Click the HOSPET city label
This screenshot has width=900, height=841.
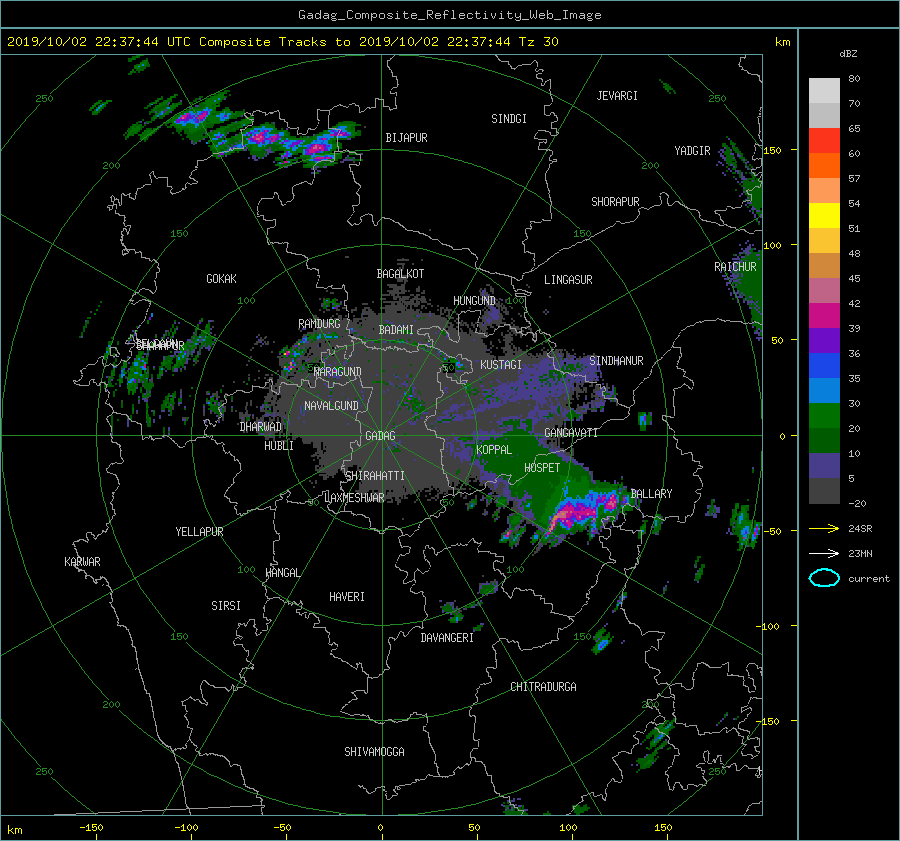click(x=542, y=468)
